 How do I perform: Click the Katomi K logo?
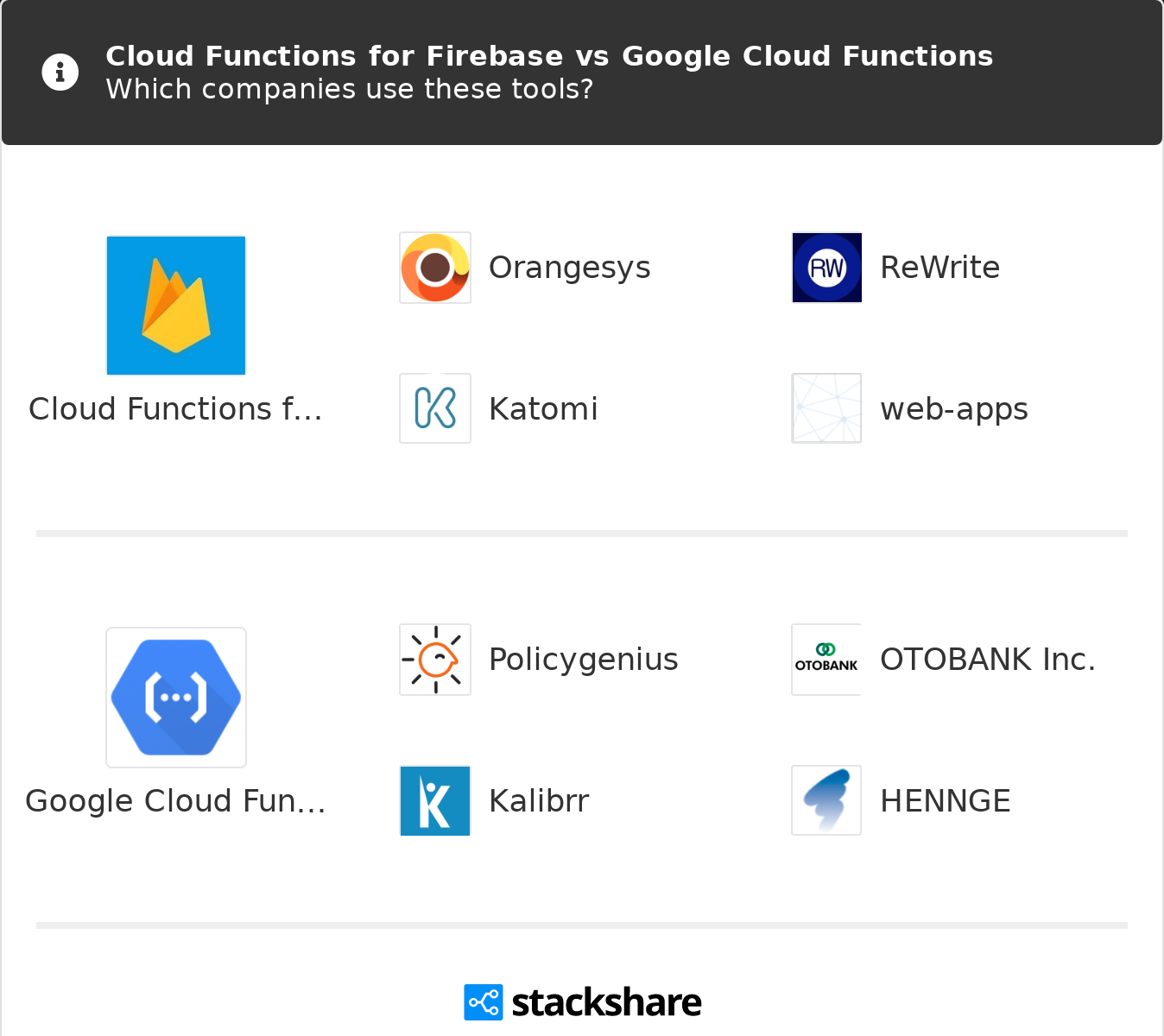[x=435, y=408]
